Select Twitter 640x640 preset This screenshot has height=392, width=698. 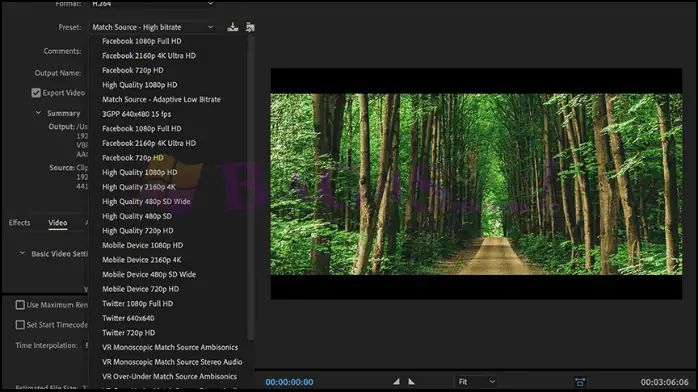pos(128,318)
